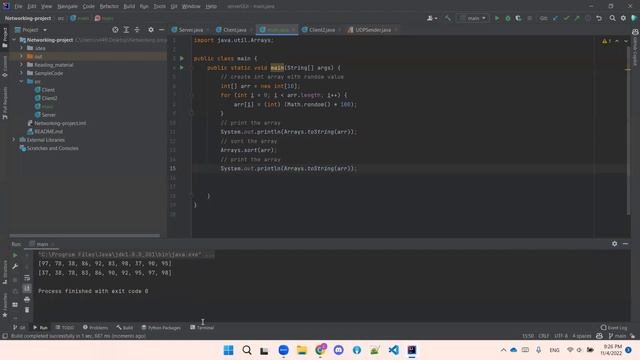
Task: Click the warning indicator in editor corner
Action: click(606, 41)
